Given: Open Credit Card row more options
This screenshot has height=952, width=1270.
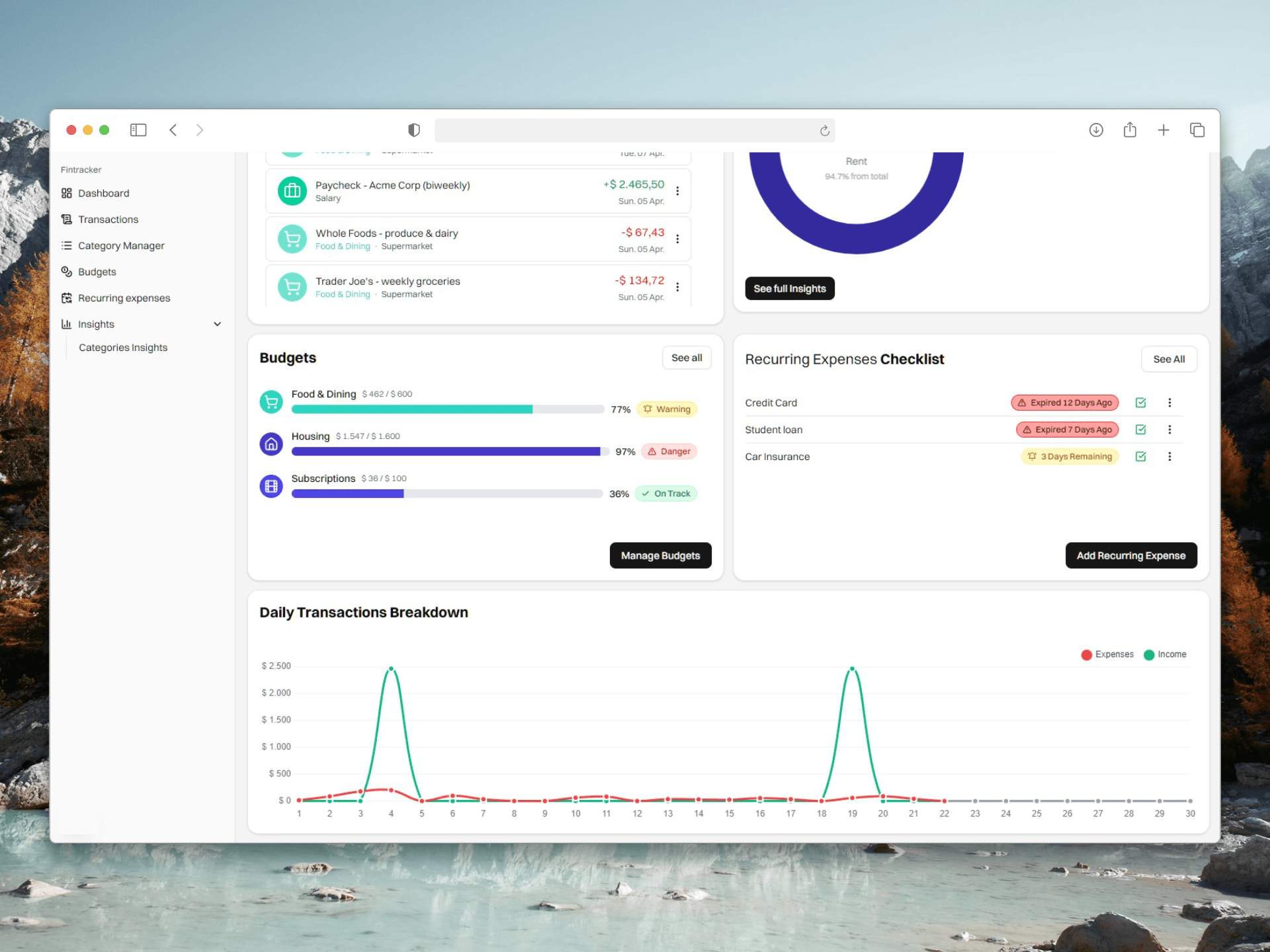Looking at the screenshot, I should click(1169, 403).
